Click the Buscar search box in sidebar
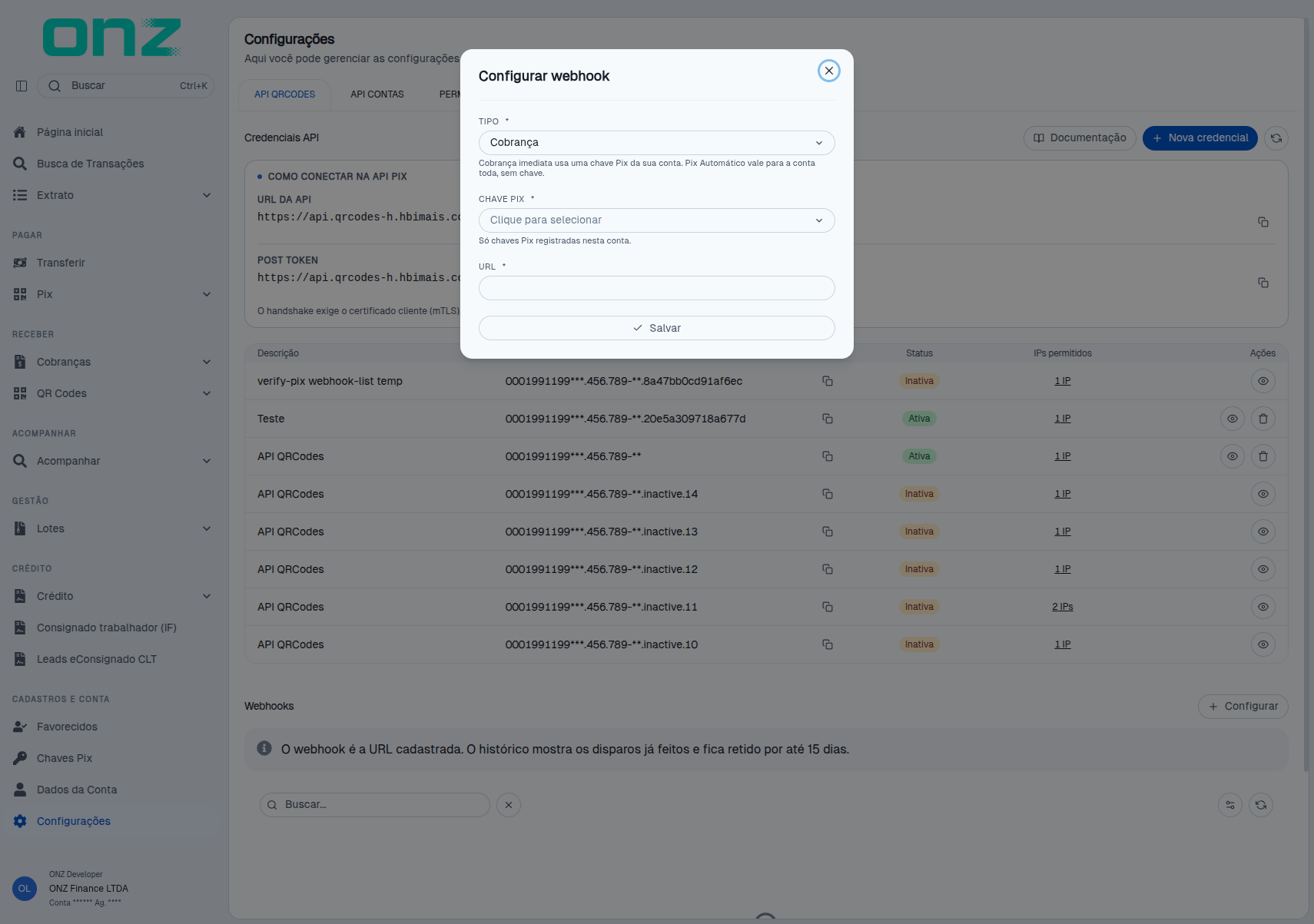Image resolution: width=1314 pixels, height=924 pixels. coord(126,86)
